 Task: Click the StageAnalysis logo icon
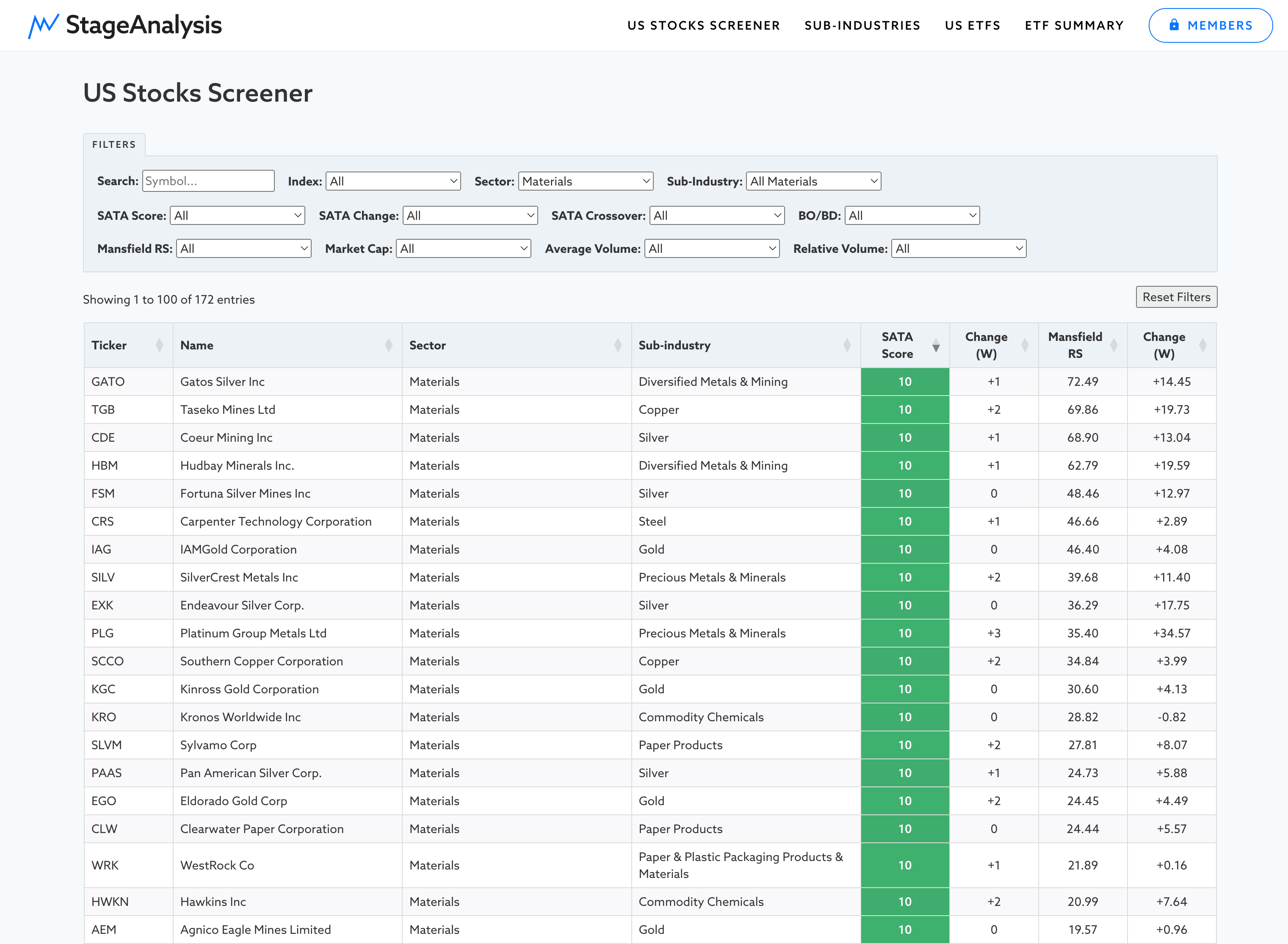coord(44,26)
